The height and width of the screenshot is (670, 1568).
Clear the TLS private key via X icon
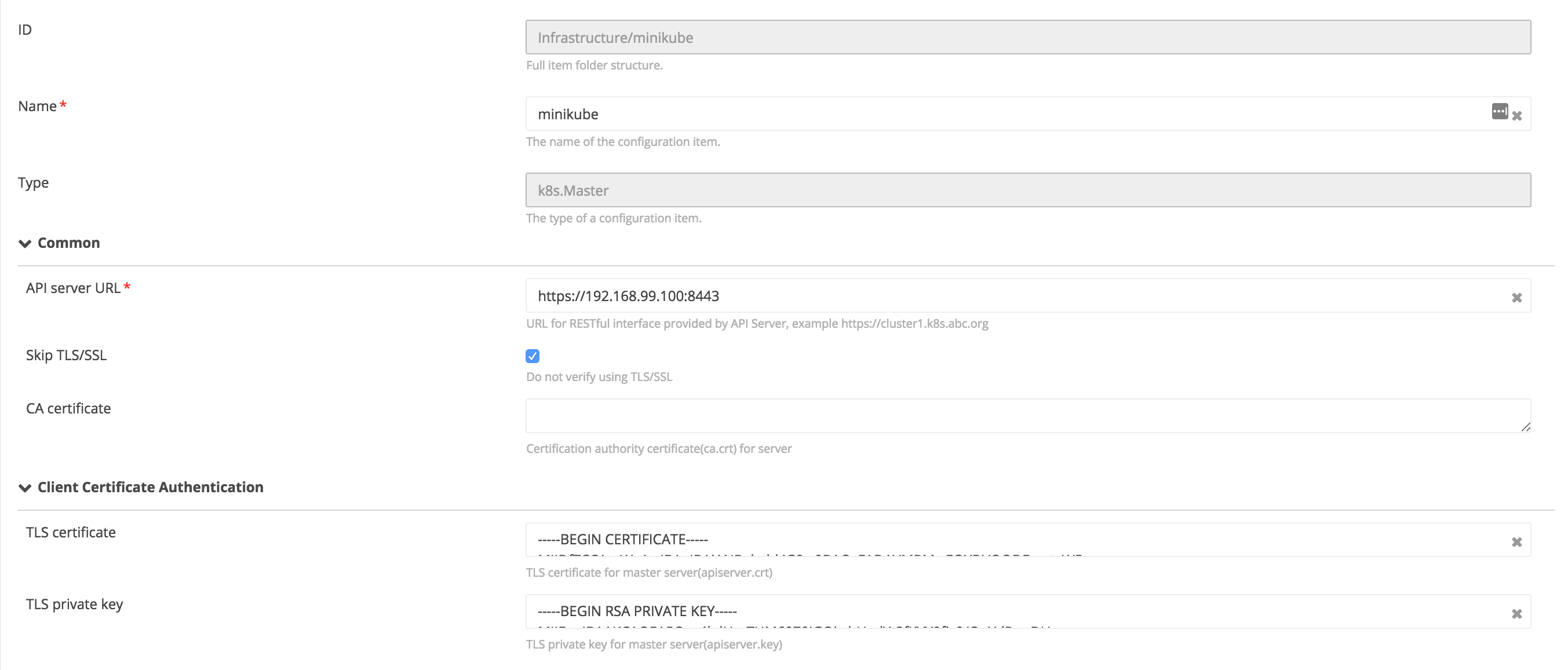[x=1517, y=613]
